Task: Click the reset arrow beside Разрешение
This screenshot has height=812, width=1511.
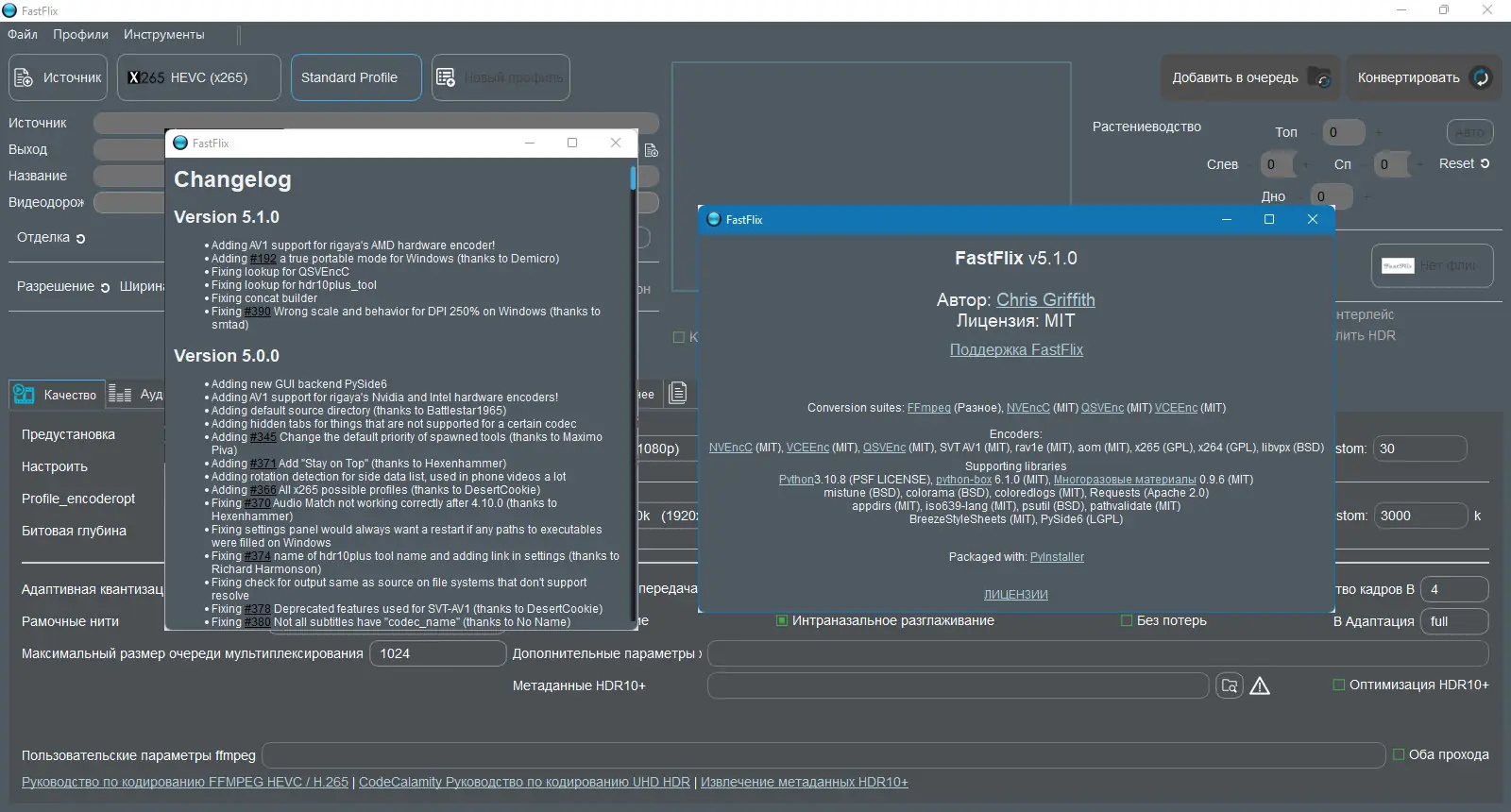Action: click(105, 288)
